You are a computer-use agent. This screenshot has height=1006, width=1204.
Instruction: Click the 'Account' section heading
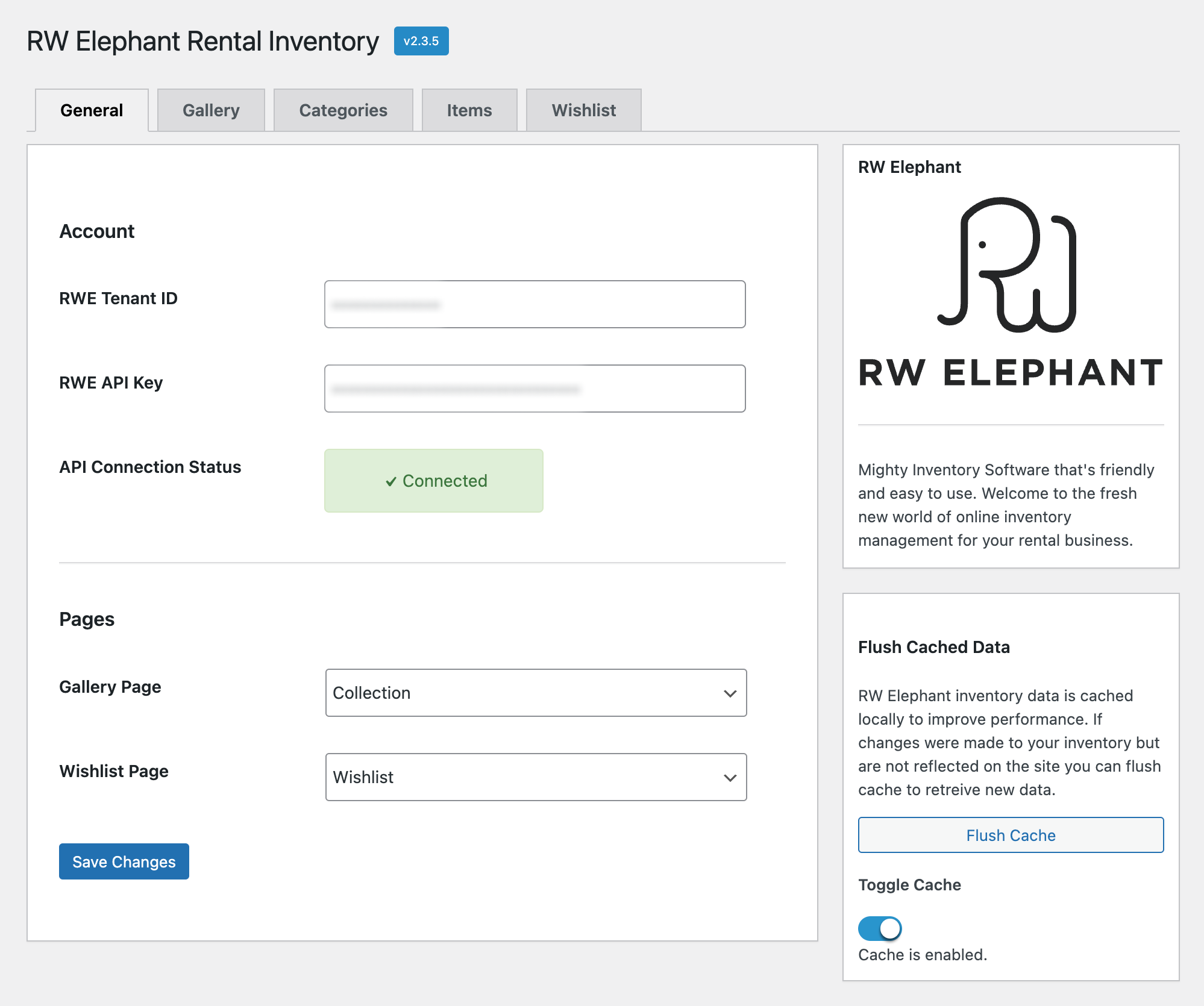pos(97,231)
